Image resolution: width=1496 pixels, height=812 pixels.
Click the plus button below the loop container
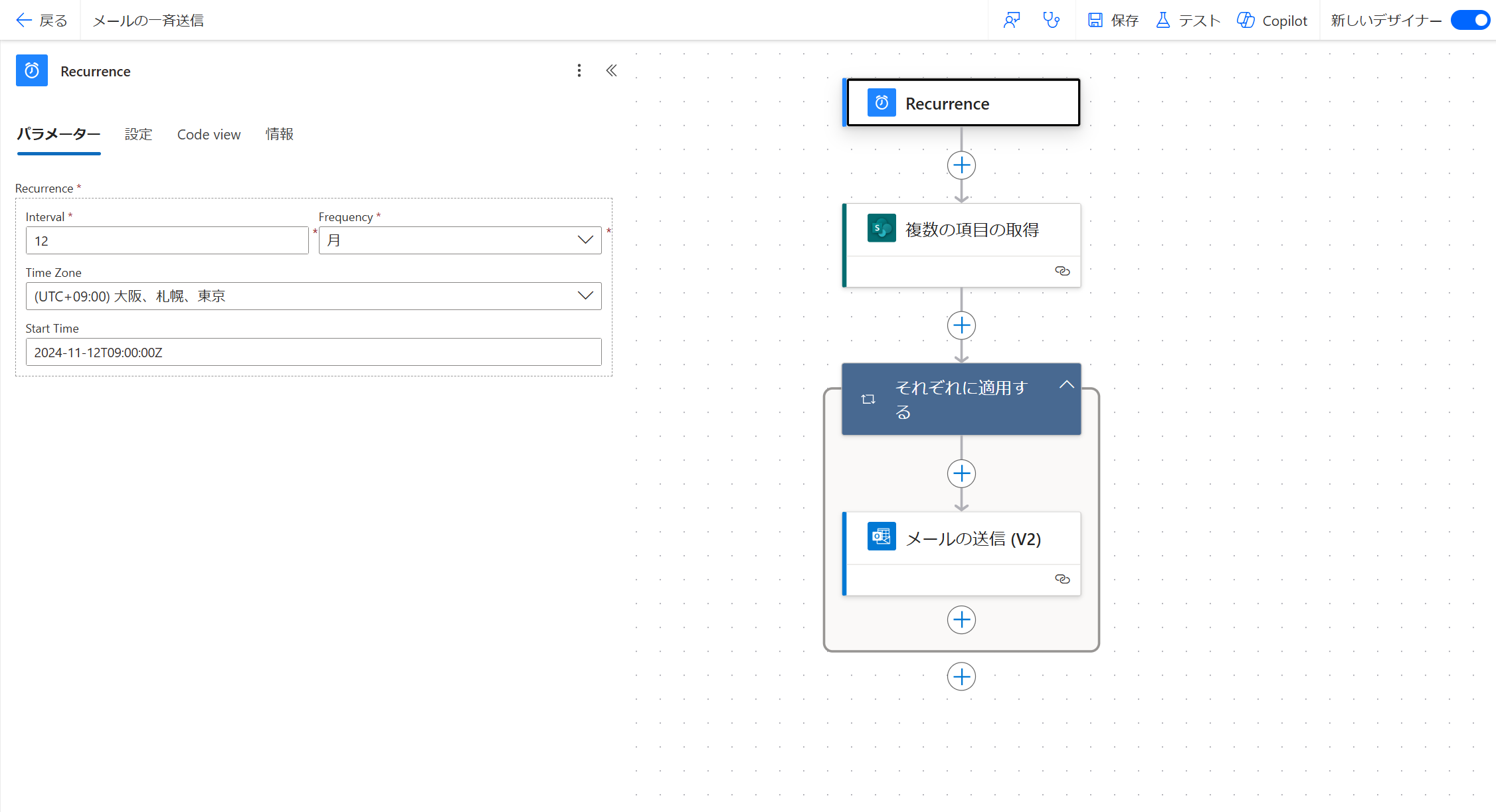pos(961,677)
